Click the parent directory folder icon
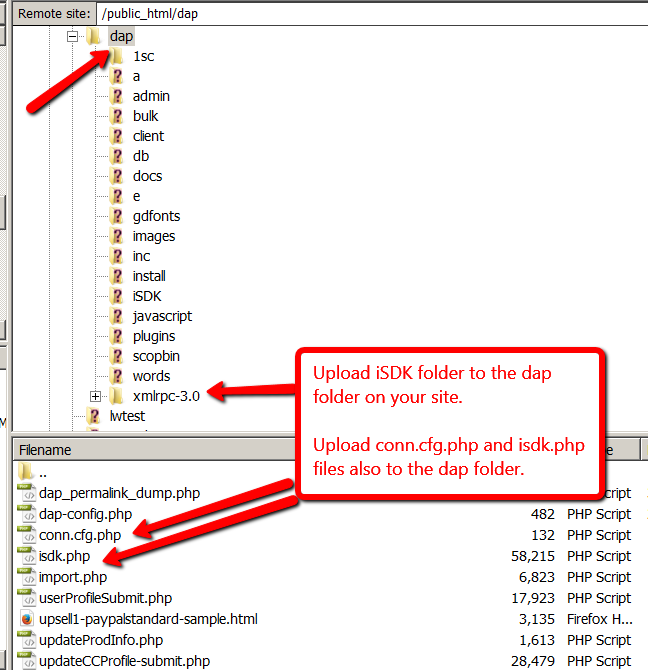Viewport: 648px width, 670px height. (27, 472)
